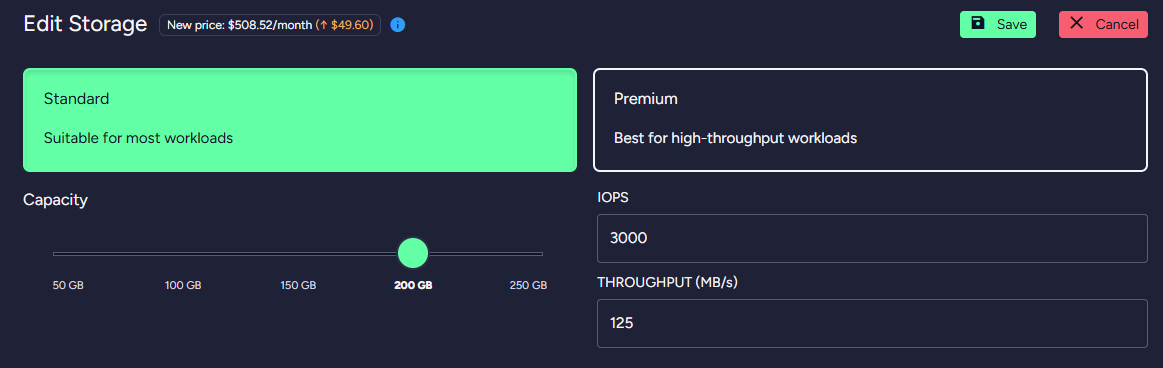The height and width of the screenshot is (368, 1163).
Task: Choose the 250 GB capacity label
Action: tap(528, 286)
